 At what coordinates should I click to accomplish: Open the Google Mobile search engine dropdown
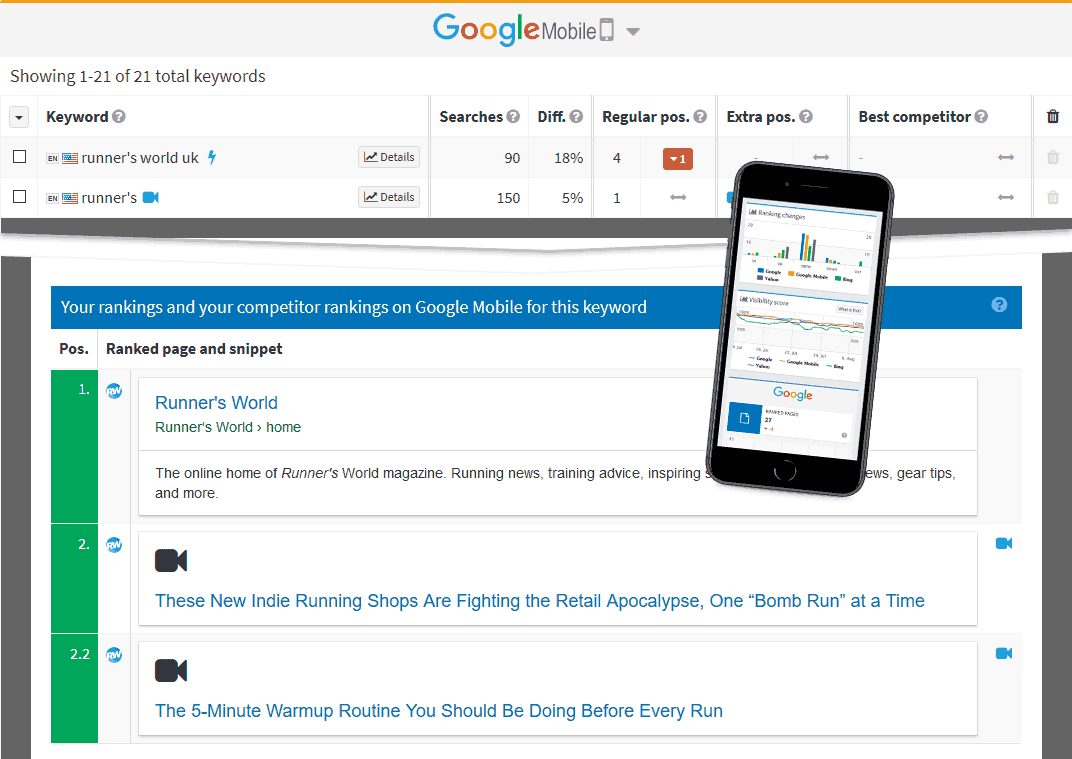632,30
